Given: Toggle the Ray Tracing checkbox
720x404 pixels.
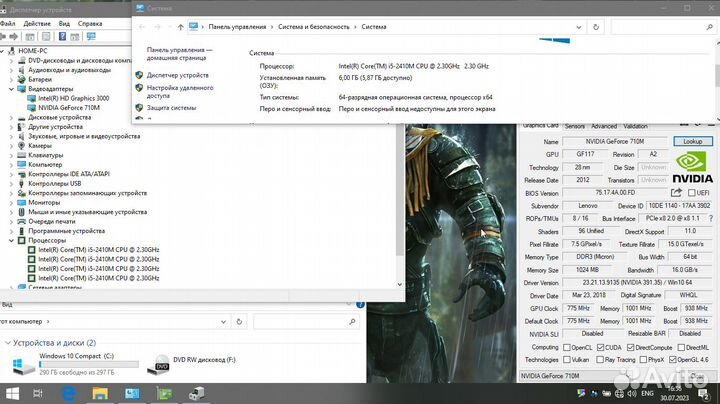Looking at the screenshot, I should coord(600,360).
